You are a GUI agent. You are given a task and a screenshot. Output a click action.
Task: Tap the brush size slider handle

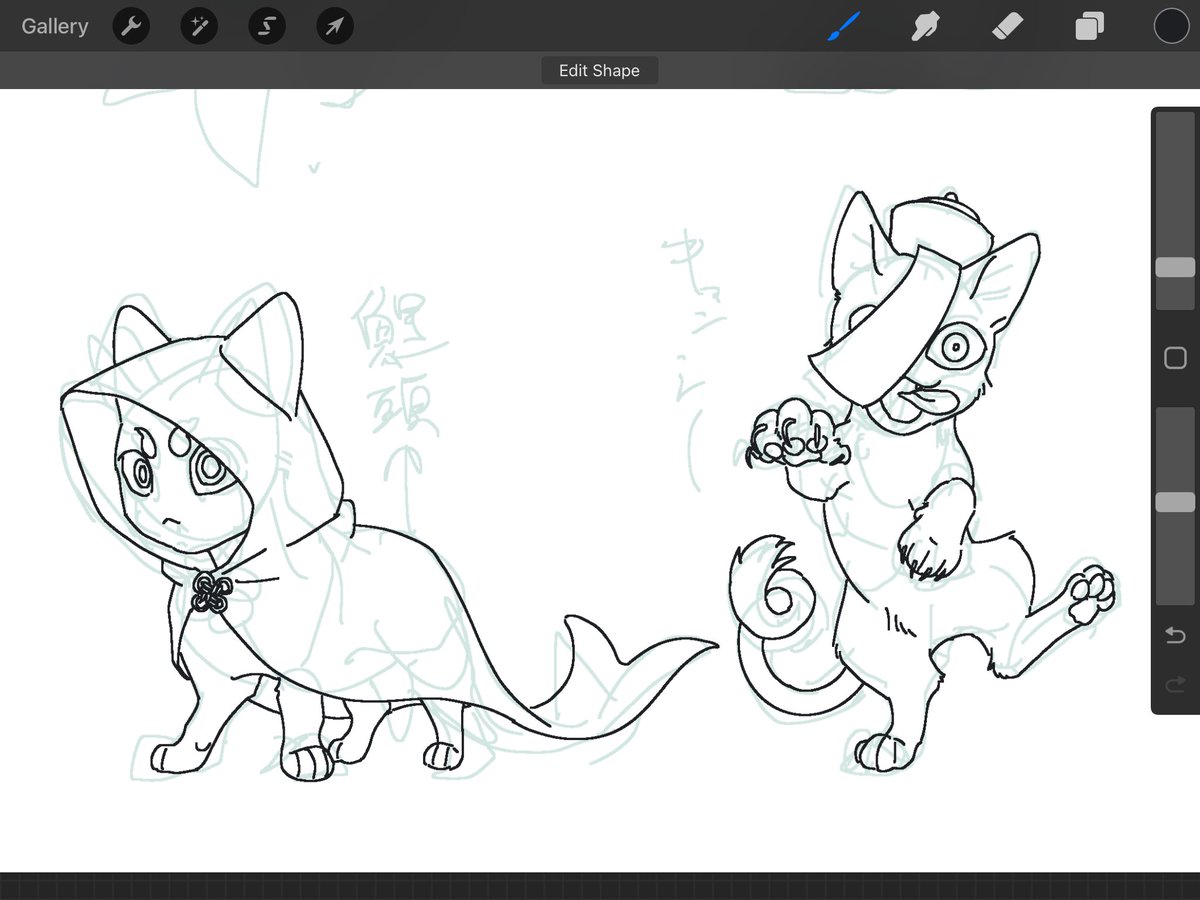(x=1175, y=267)
